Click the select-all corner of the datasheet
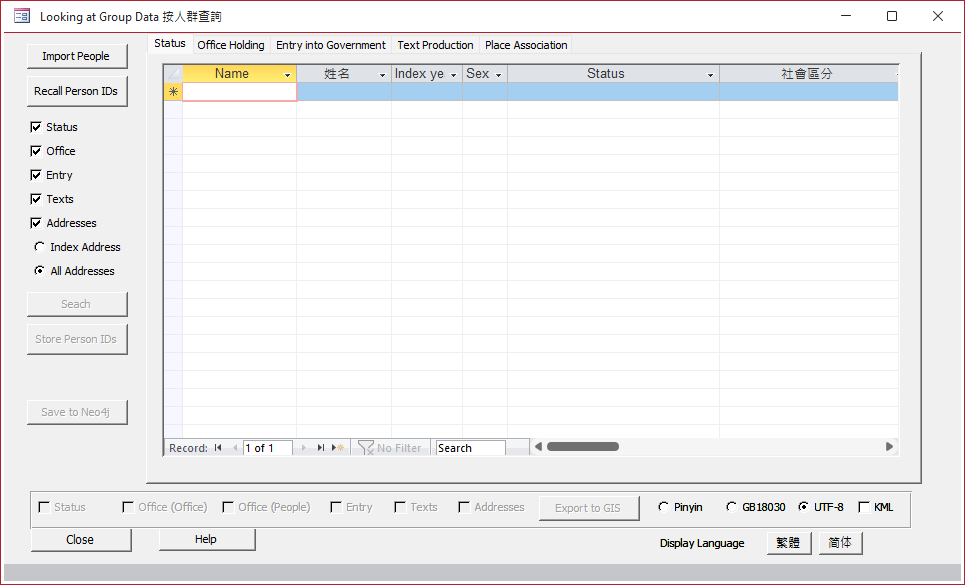 [173, 74]
